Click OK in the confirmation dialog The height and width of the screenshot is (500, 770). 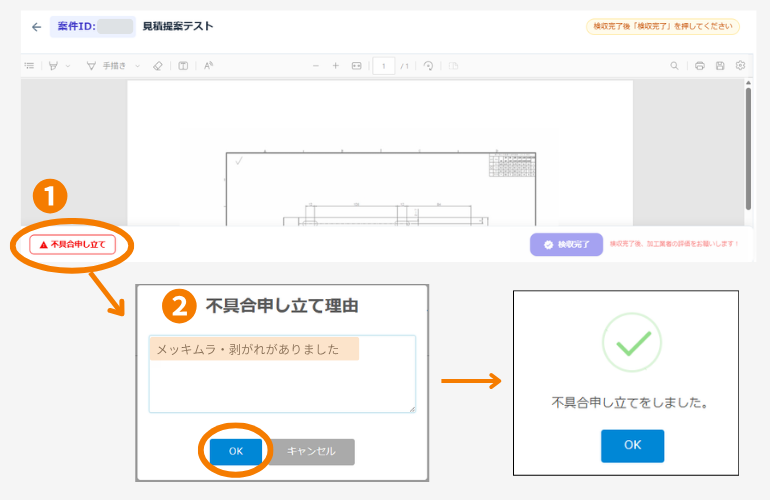click(632, 445)
